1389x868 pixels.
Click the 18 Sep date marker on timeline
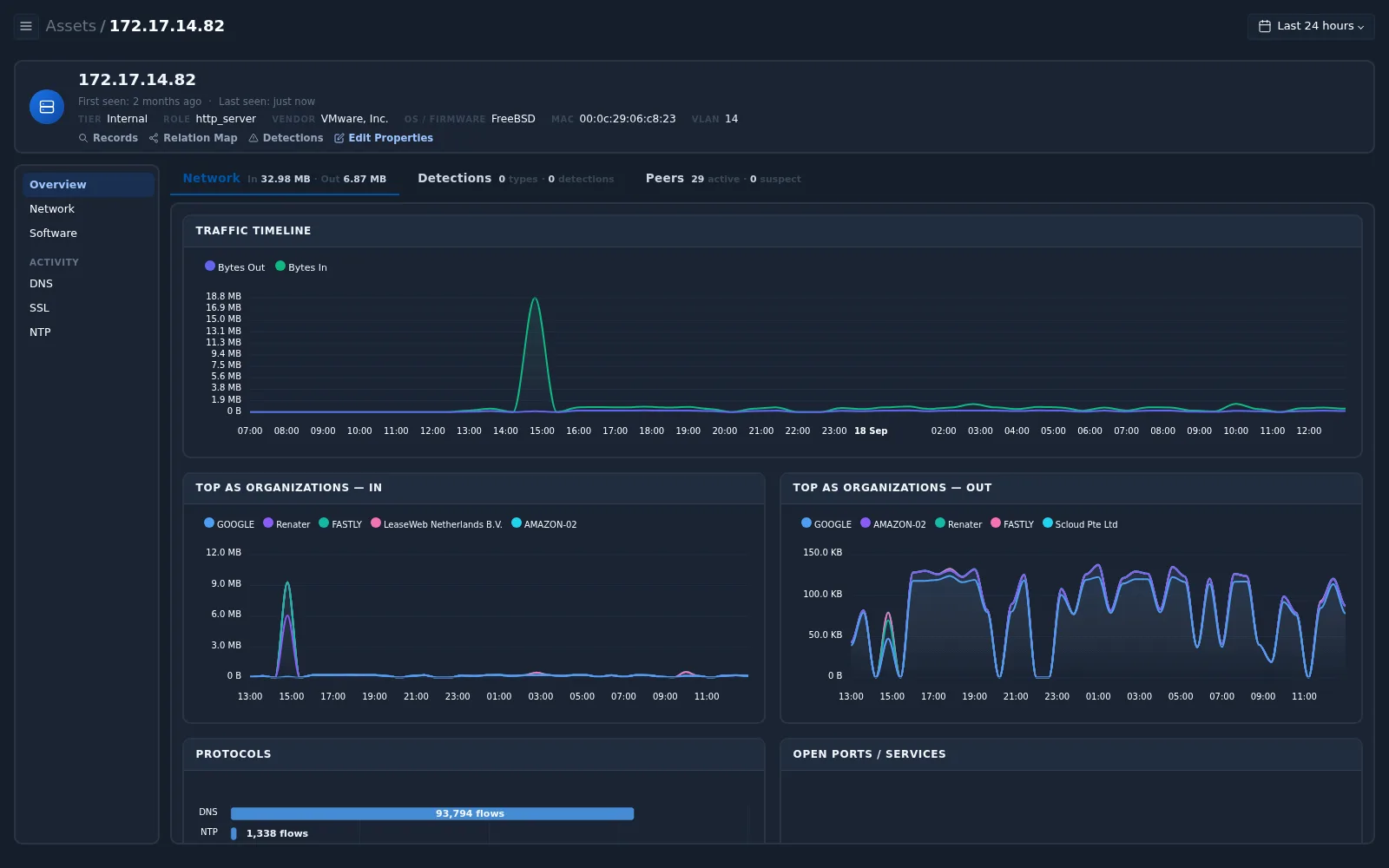(871, 431)
